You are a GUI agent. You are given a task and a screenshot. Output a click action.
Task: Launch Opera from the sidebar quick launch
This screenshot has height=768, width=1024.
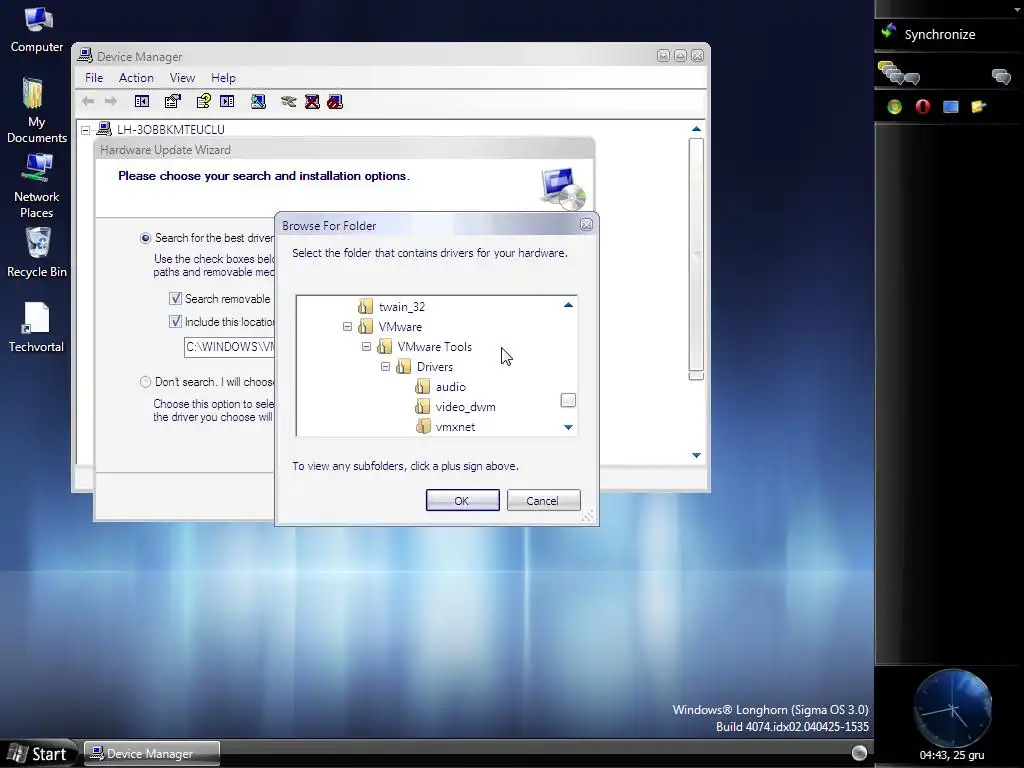pyautogui.click(x=922, y=106)
